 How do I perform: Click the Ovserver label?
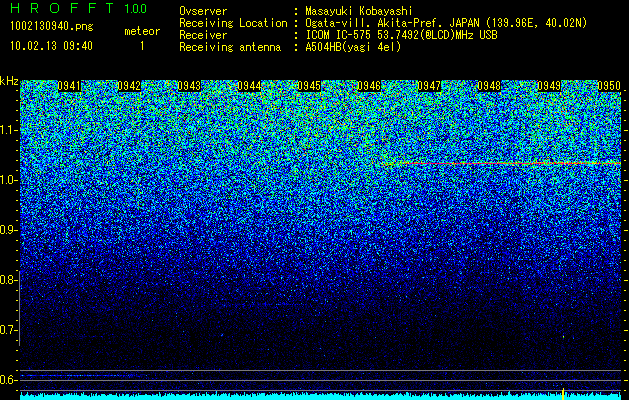click(203, 11)
